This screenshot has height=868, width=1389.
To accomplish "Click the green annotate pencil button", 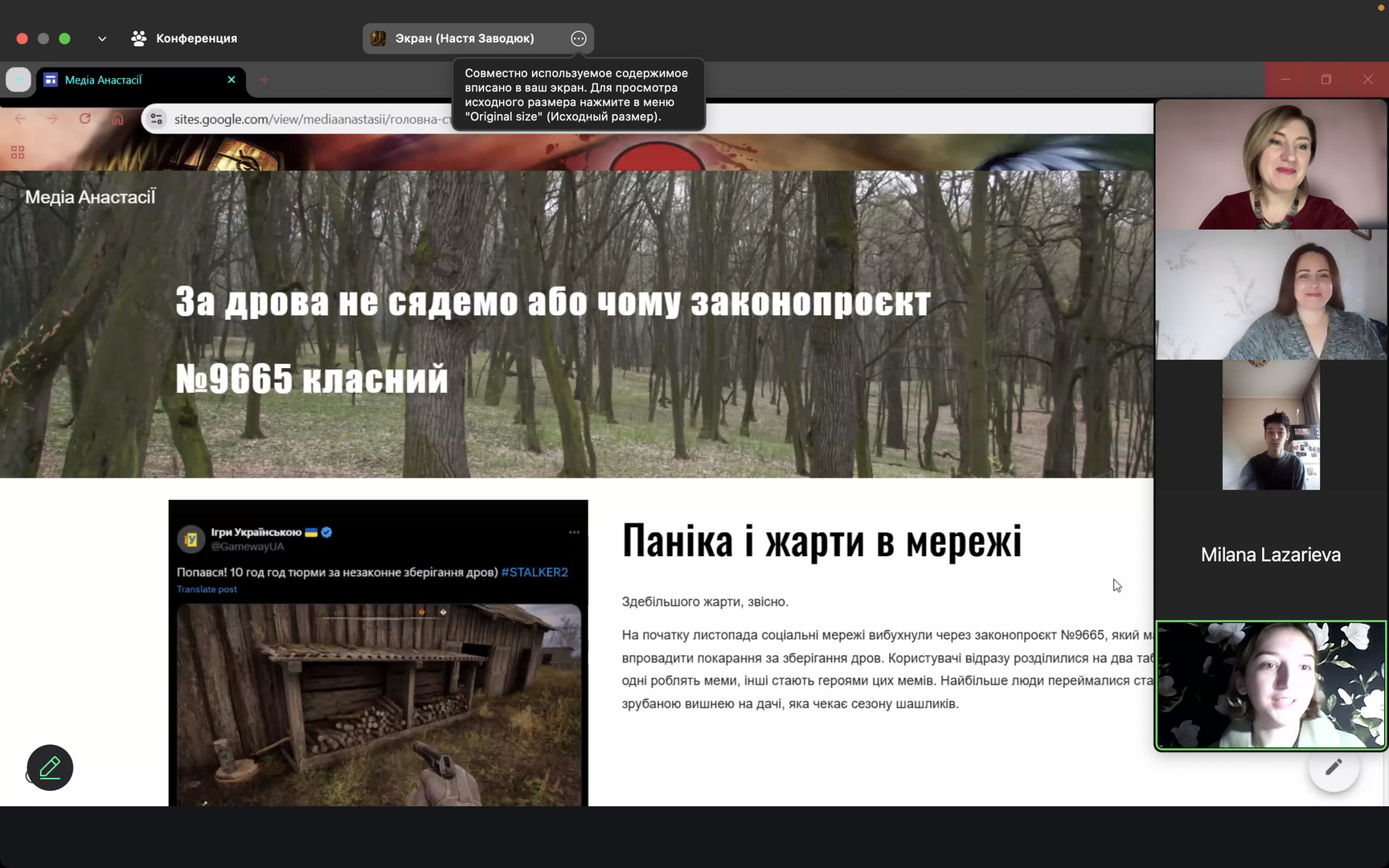I will 50,768.
